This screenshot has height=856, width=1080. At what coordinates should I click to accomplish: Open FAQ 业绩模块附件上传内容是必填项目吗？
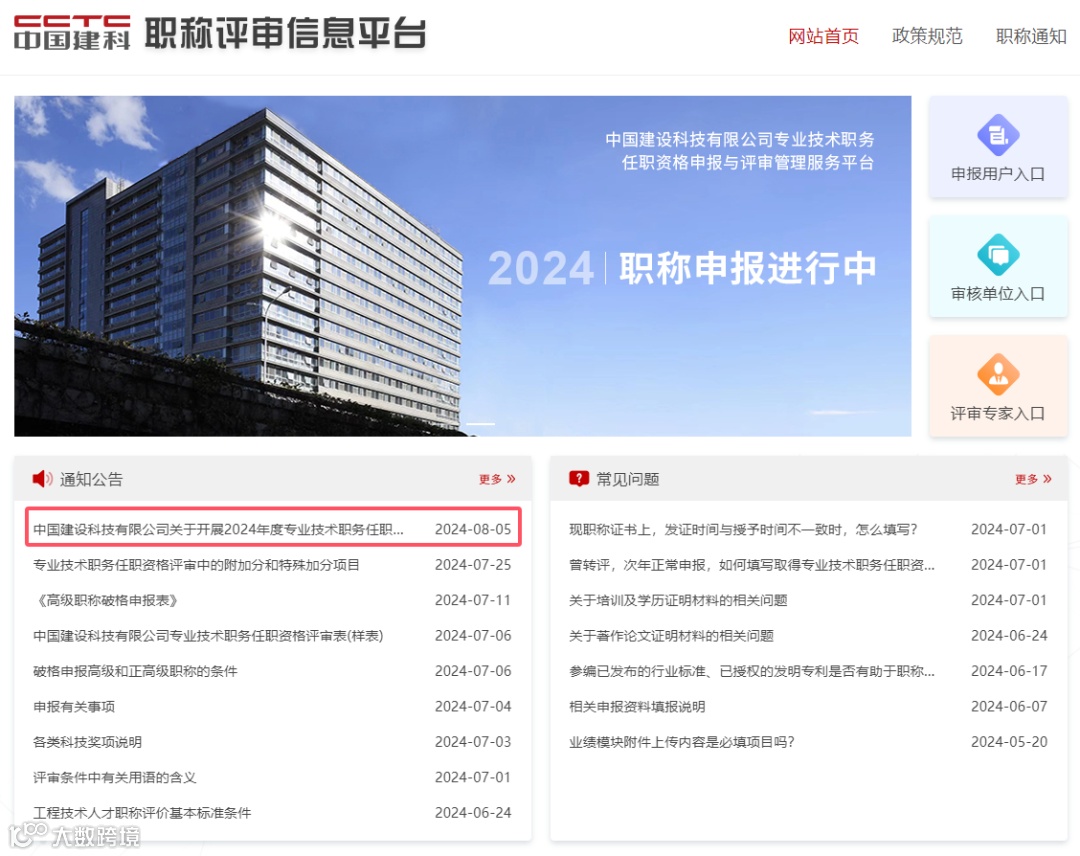pos(682,742)
